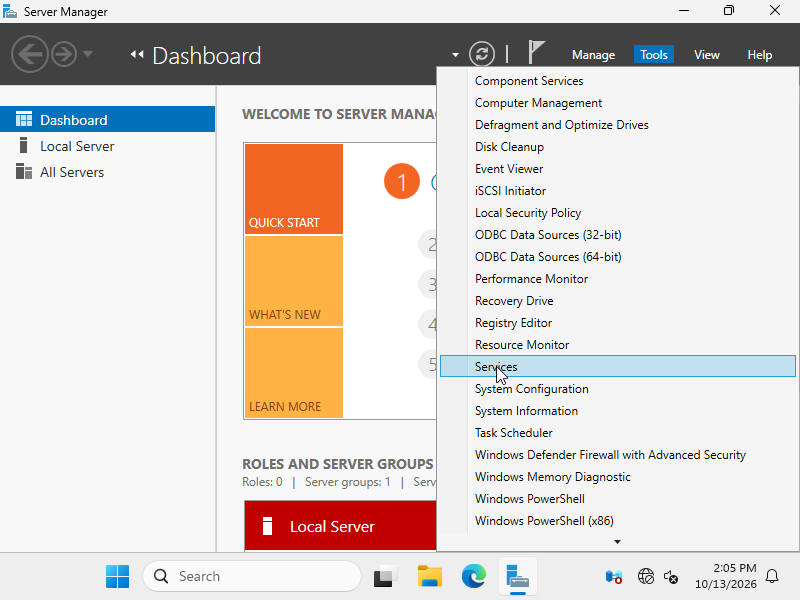Launch Performance Monitor

pos(617,278)
